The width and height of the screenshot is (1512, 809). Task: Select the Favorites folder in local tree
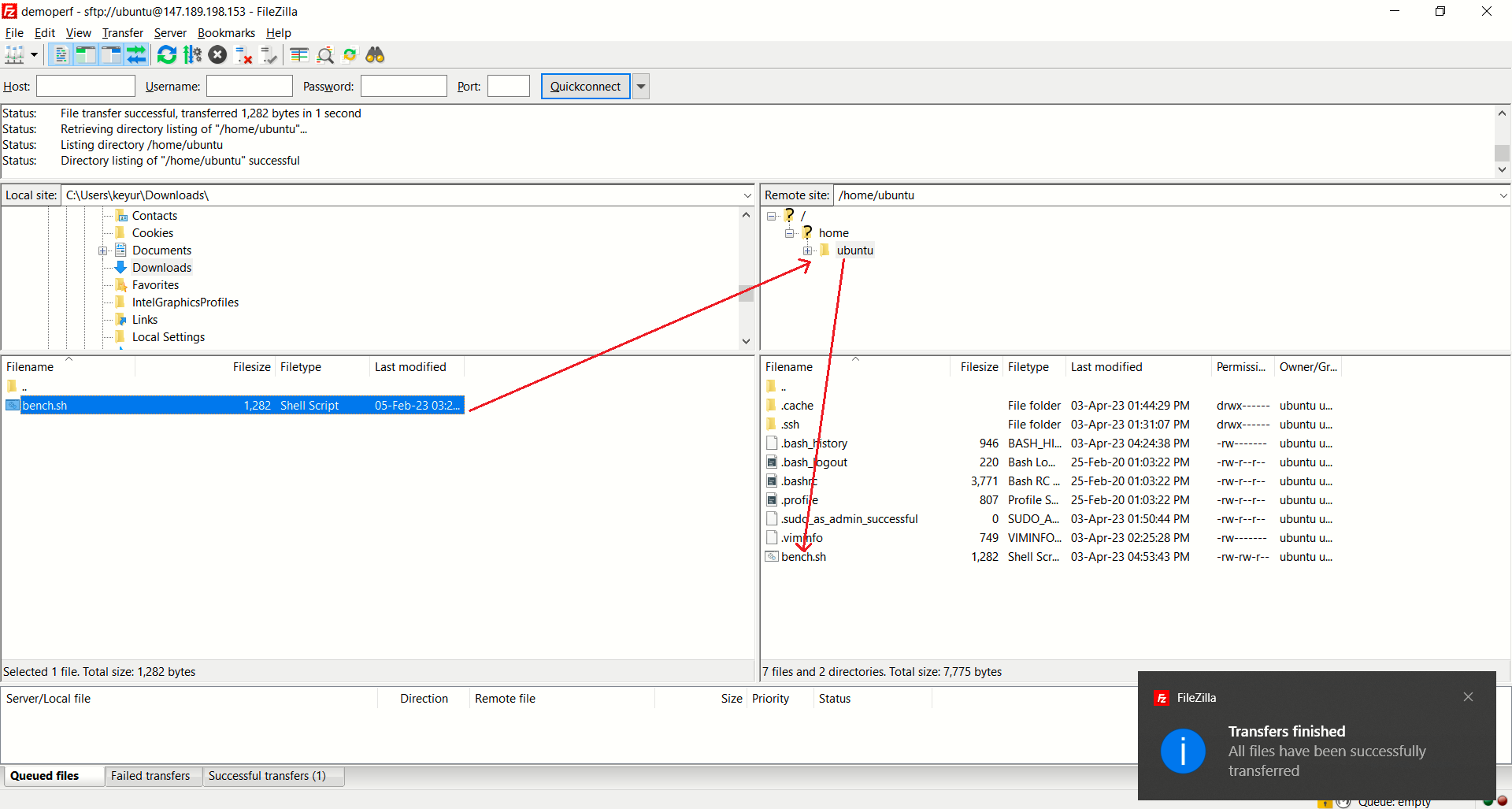(x=155, y=285)
